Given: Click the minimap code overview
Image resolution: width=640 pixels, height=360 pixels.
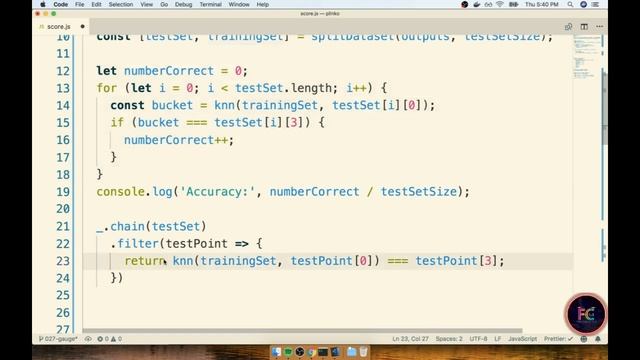Looking at the screenshot, I should click(586, 57).
